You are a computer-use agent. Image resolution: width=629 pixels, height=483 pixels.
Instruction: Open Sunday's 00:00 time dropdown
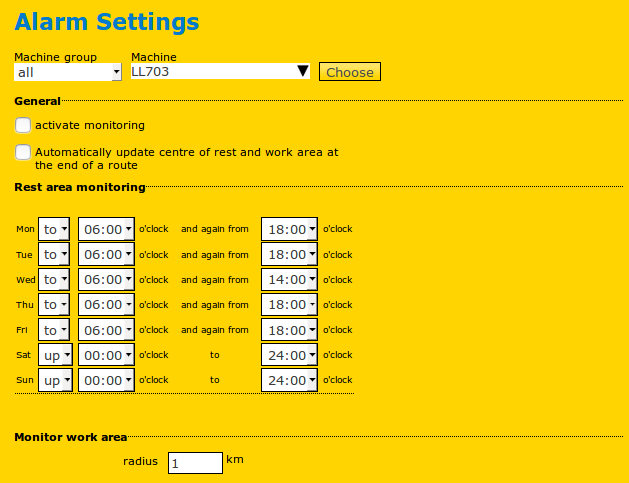pos(106,380)
